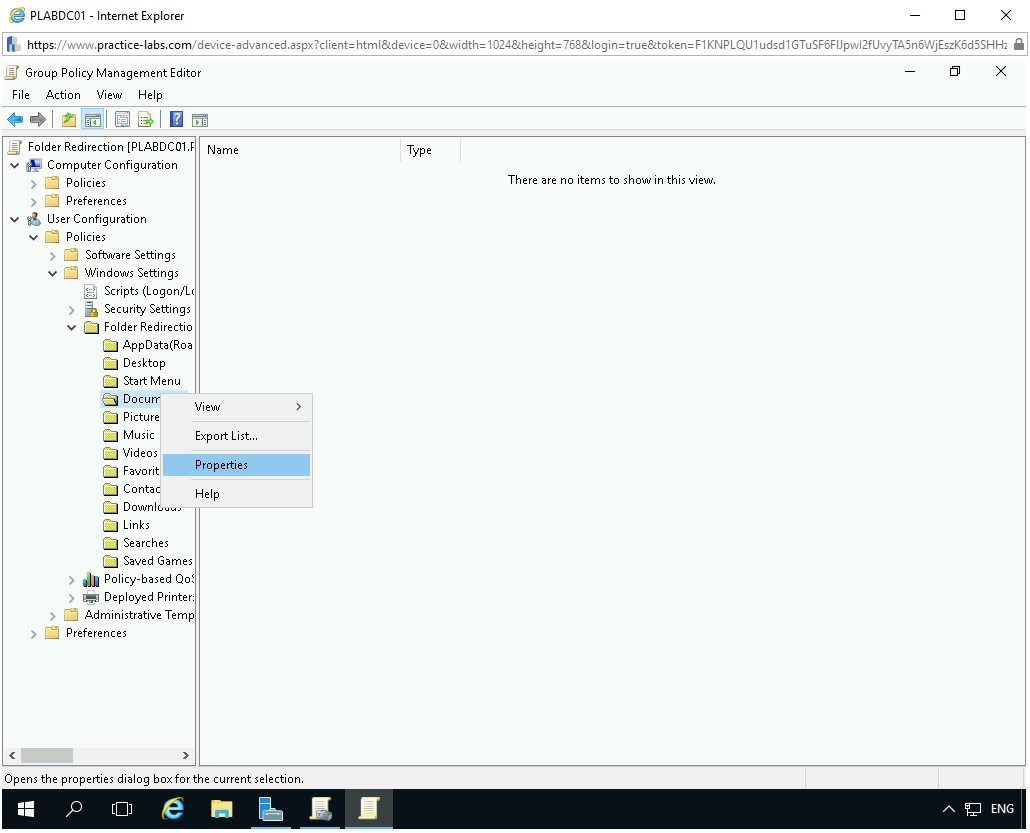The height and width of the screenshot is (833, 1030).
Task: Click the Back arrow toolbar icon
Action: click(x=15, y=120)
